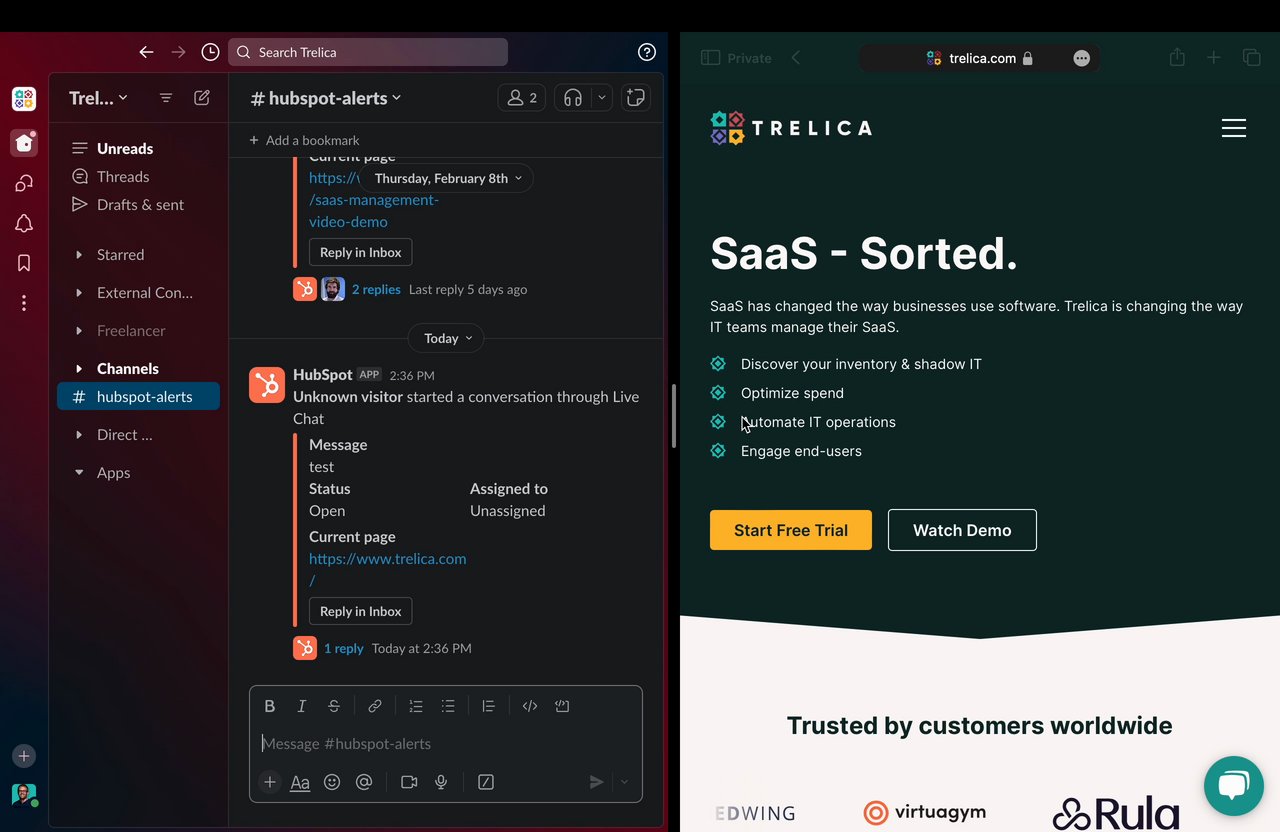The height and width of the screenshot is (832, 1280).
Task: Open slash shortcuts in composer
Action: pos(486,782)
